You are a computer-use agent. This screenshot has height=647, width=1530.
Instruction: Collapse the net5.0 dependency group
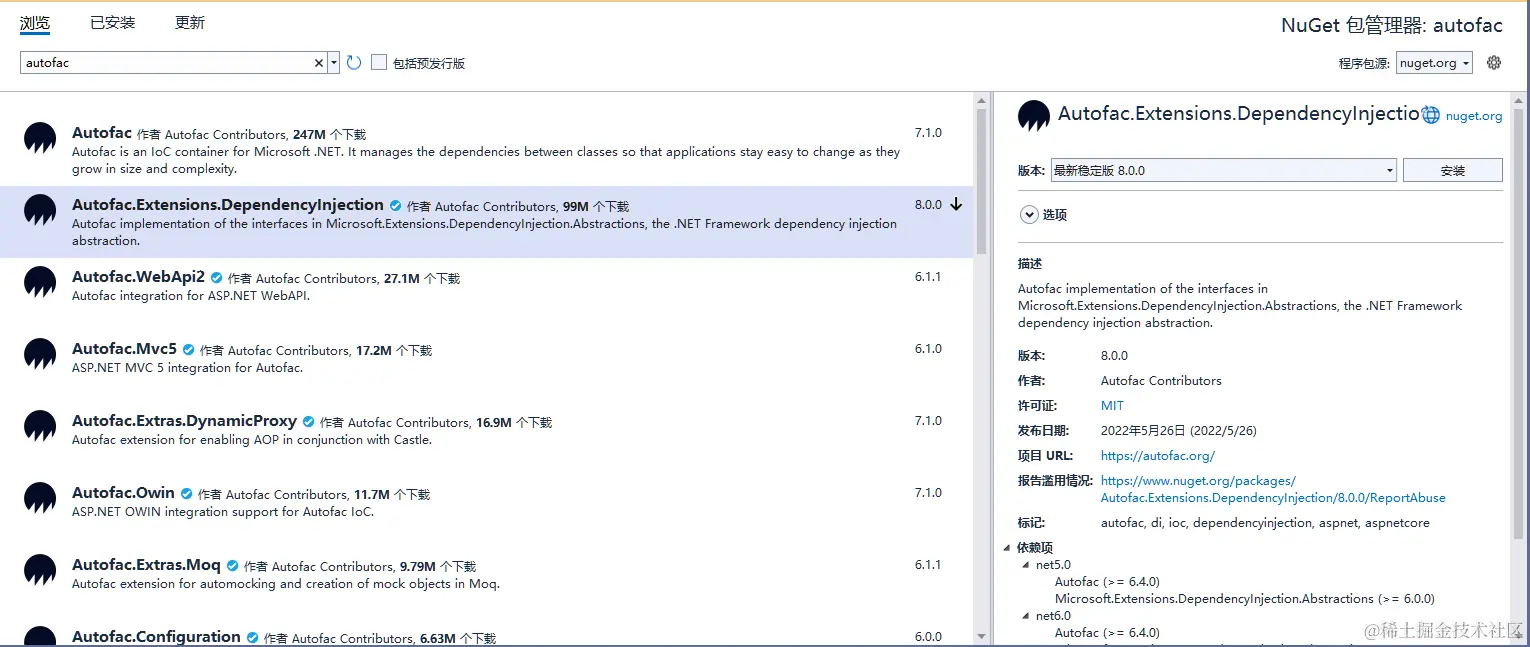(1026, 565)
